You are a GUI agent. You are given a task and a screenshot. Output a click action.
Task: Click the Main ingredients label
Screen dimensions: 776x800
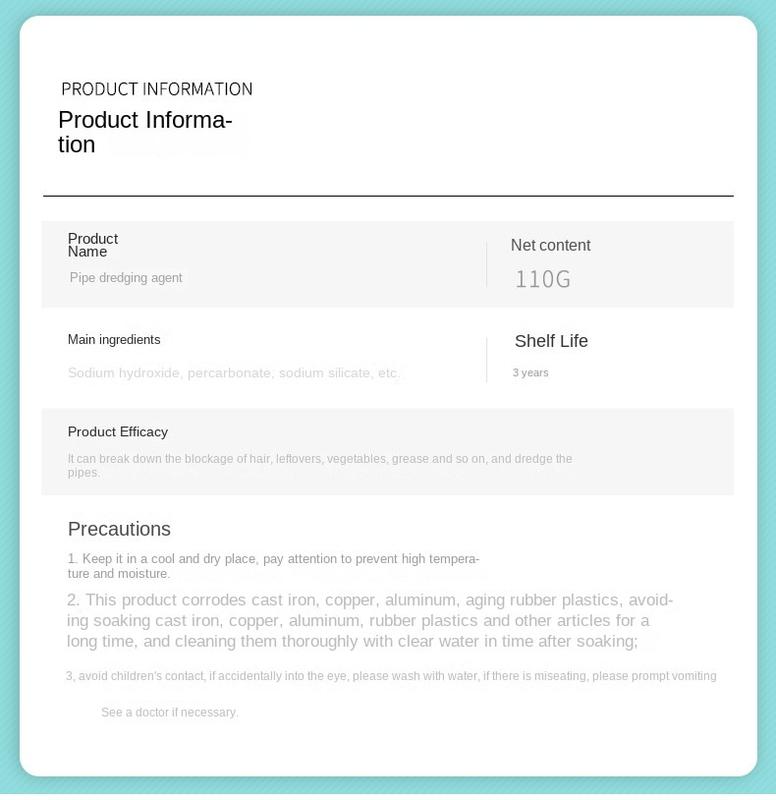click(114, 340)
